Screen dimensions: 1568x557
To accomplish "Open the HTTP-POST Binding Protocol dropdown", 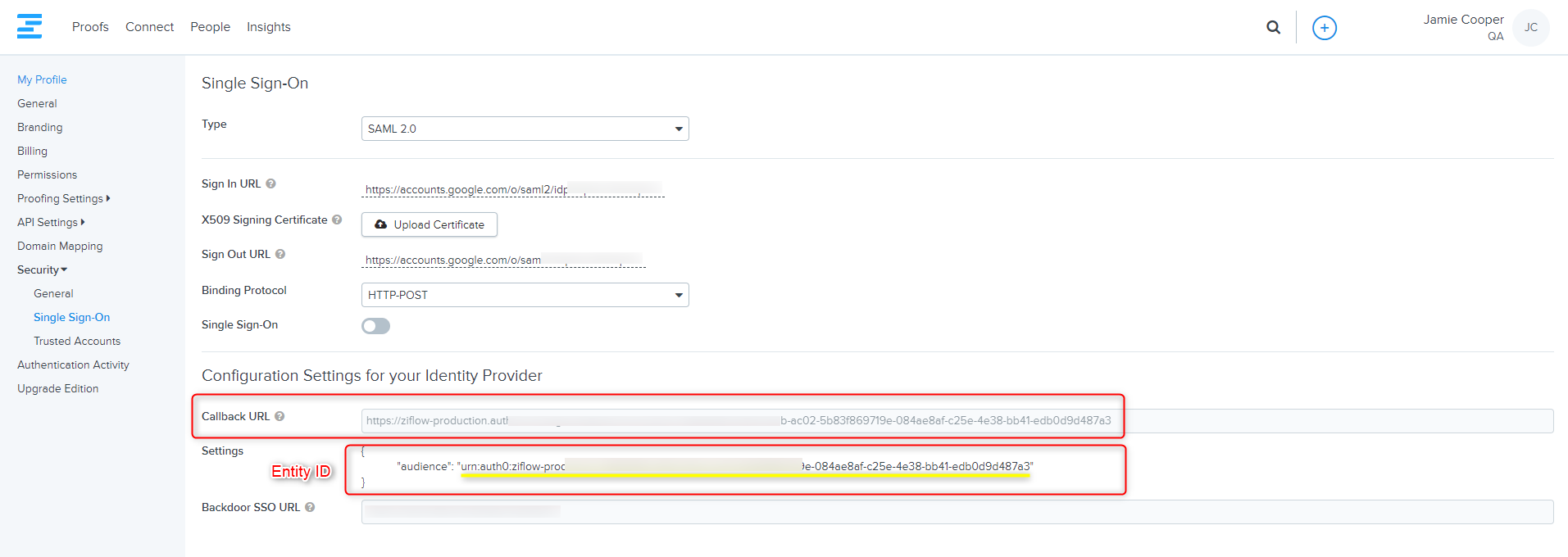I will pos(525,295).
